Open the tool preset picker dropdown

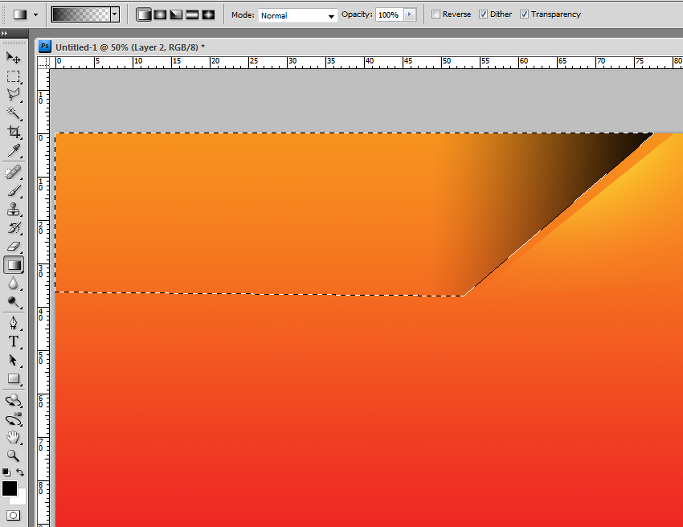36,15
